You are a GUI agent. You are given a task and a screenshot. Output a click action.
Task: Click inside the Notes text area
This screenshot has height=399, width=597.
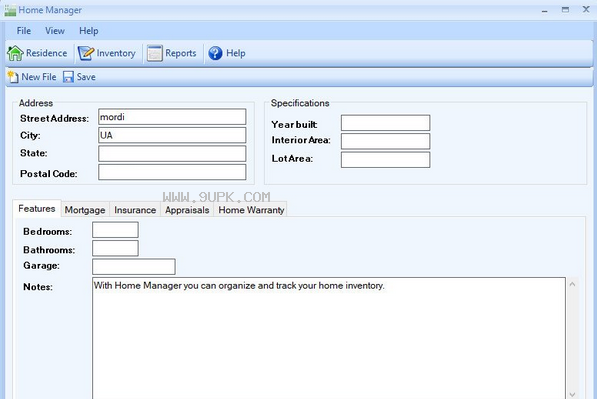click(x=329, y=338)
